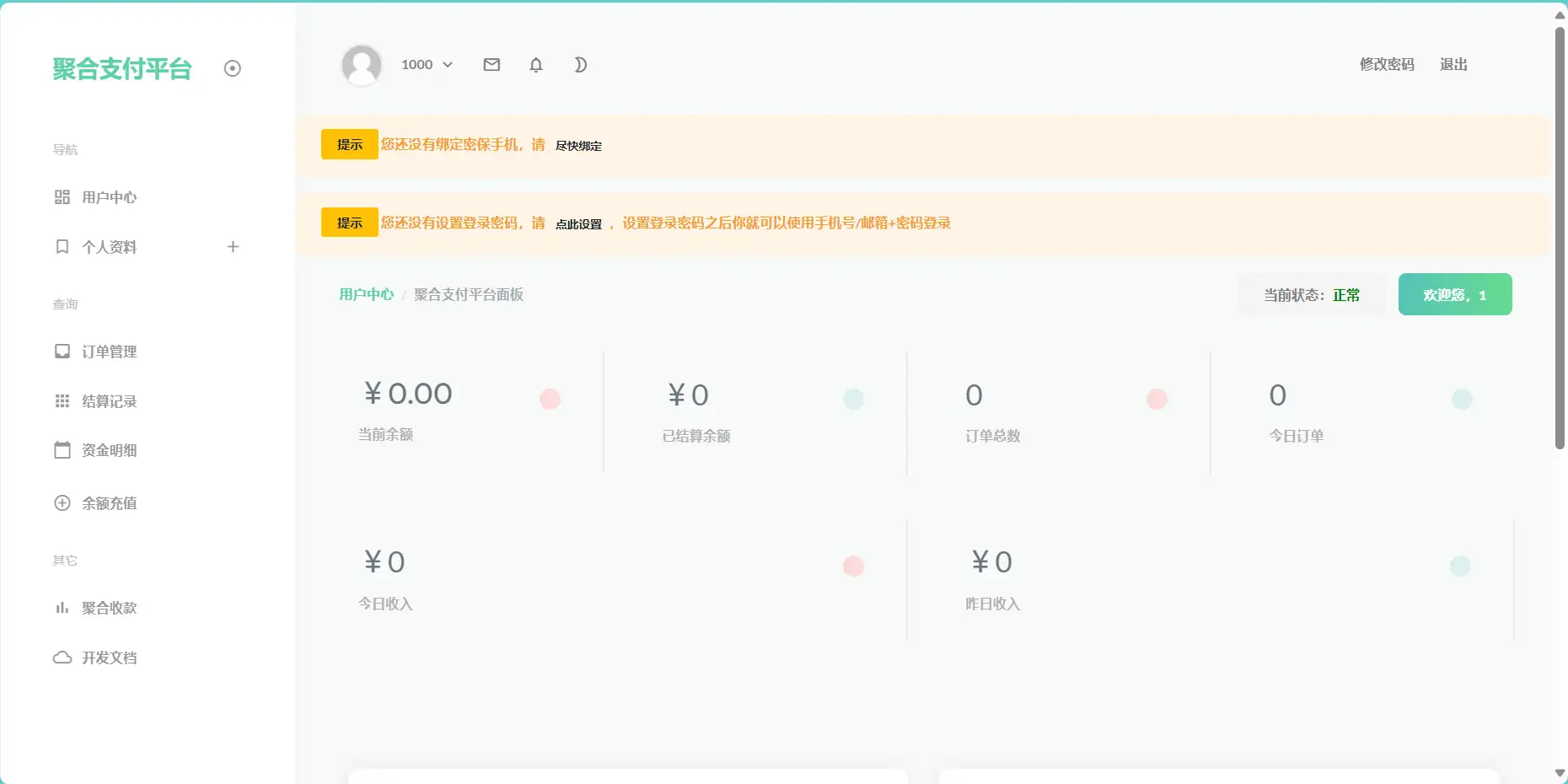This screenshot has width=1568, height=784.
Task: Toggle the sidebar collapse circle icon
Action: [x=233, y=68]
